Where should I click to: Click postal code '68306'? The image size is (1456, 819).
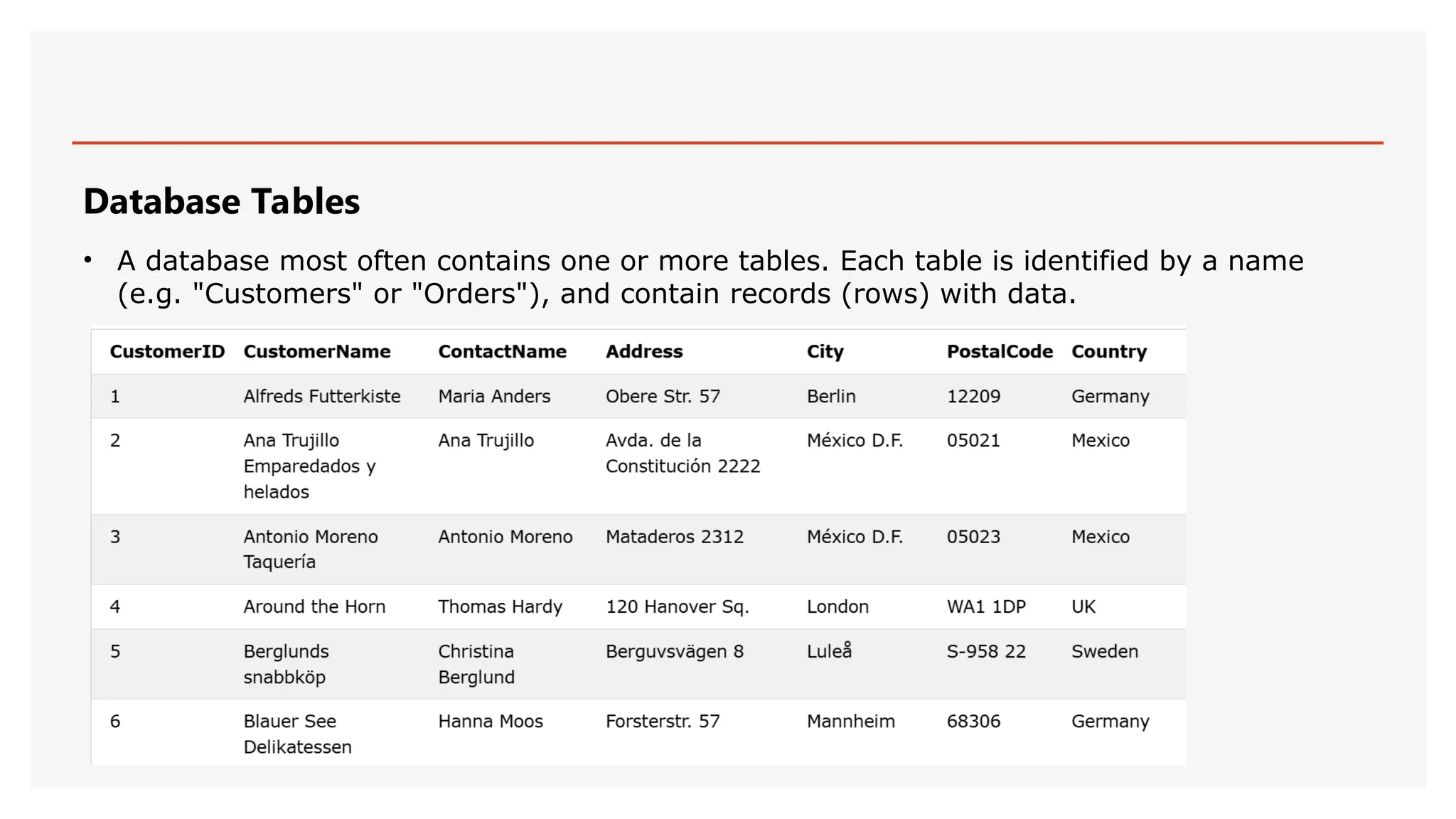point(973,722)
